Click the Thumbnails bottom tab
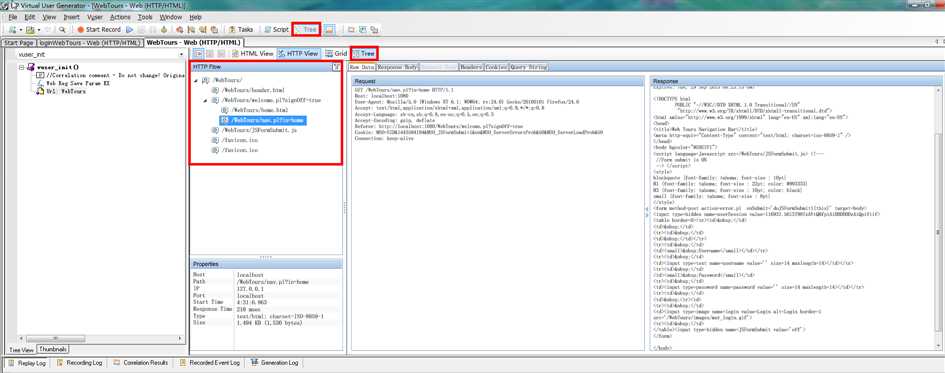The width and height of the screenshot is (945, 373). [x=52, y=349]
